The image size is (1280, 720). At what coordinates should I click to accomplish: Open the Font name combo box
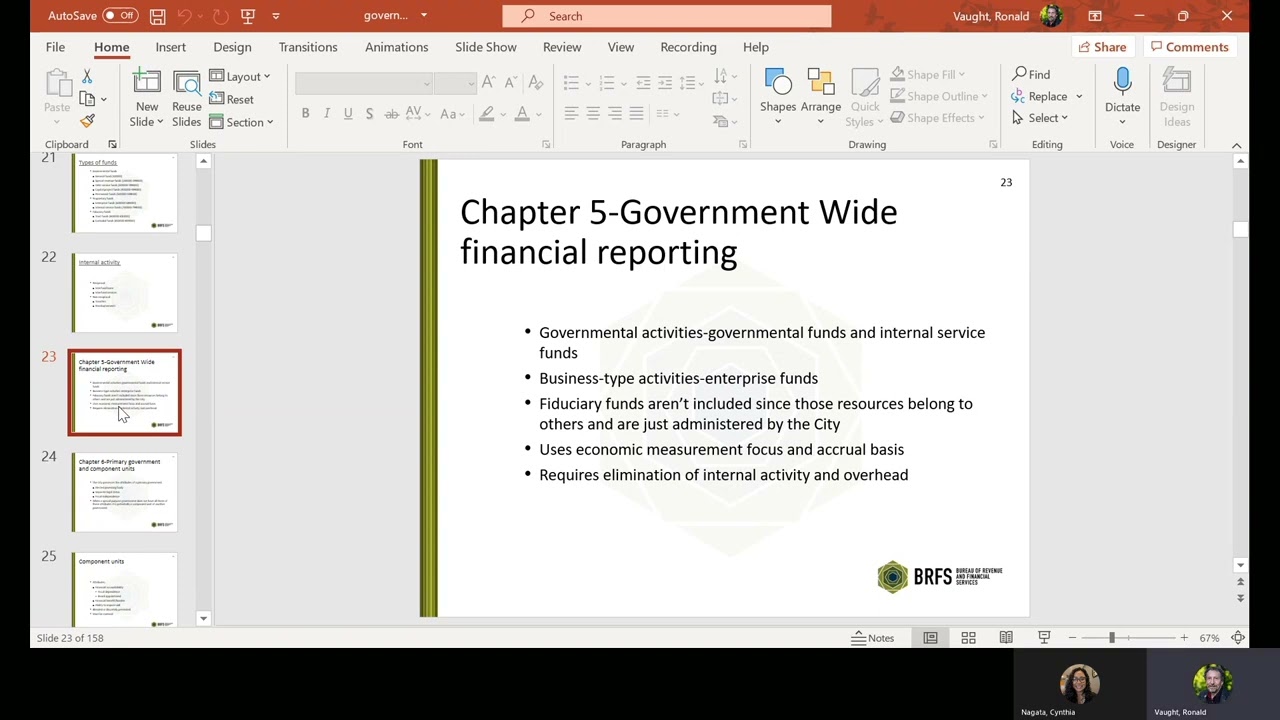[x=364, y=83]
